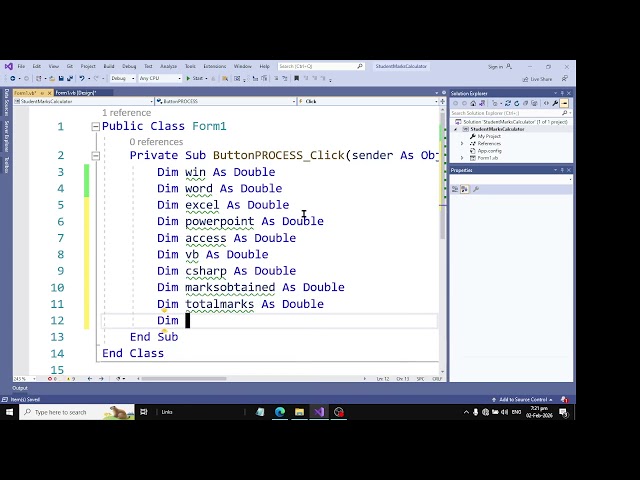Image resolution: width=640 pixels, height=480 pixels.
Task: Click the Send Feedback icon
Action: pyautogui.click(x=564, y=78)
